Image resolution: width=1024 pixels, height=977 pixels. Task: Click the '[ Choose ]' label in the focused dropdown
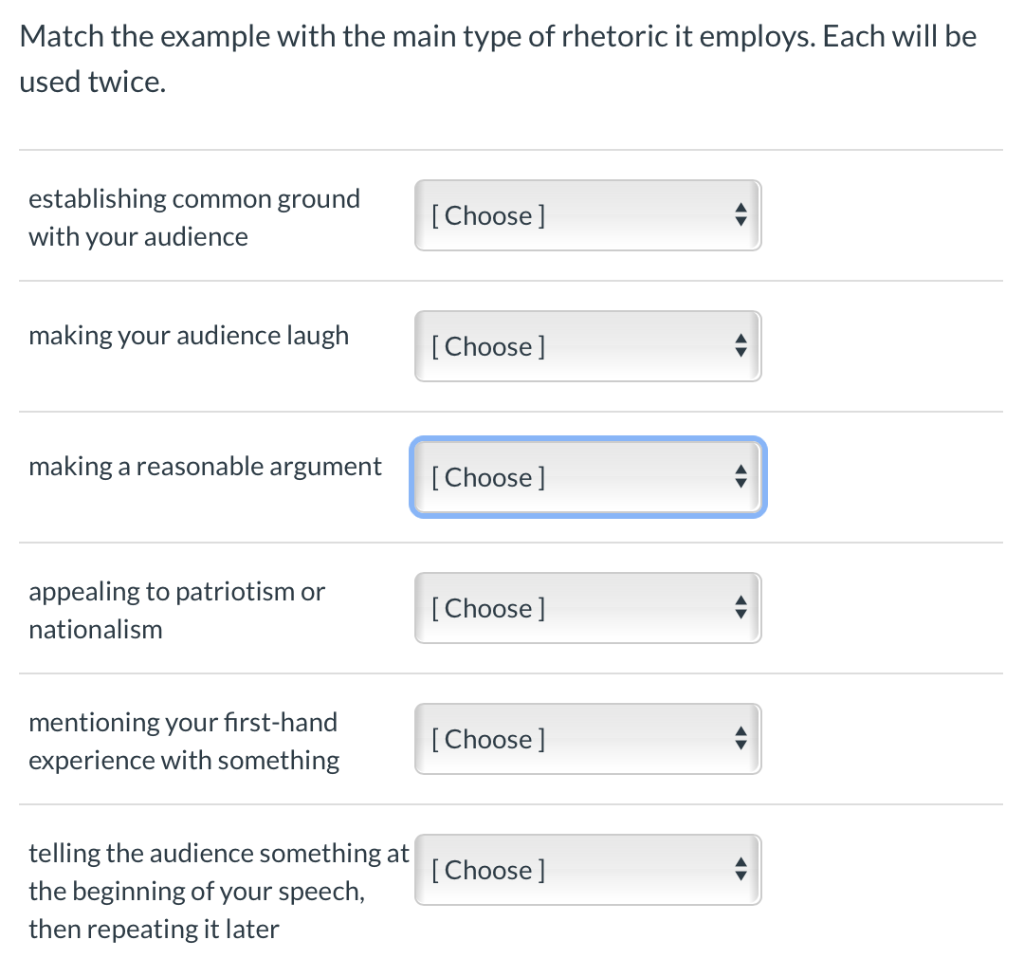487,477
